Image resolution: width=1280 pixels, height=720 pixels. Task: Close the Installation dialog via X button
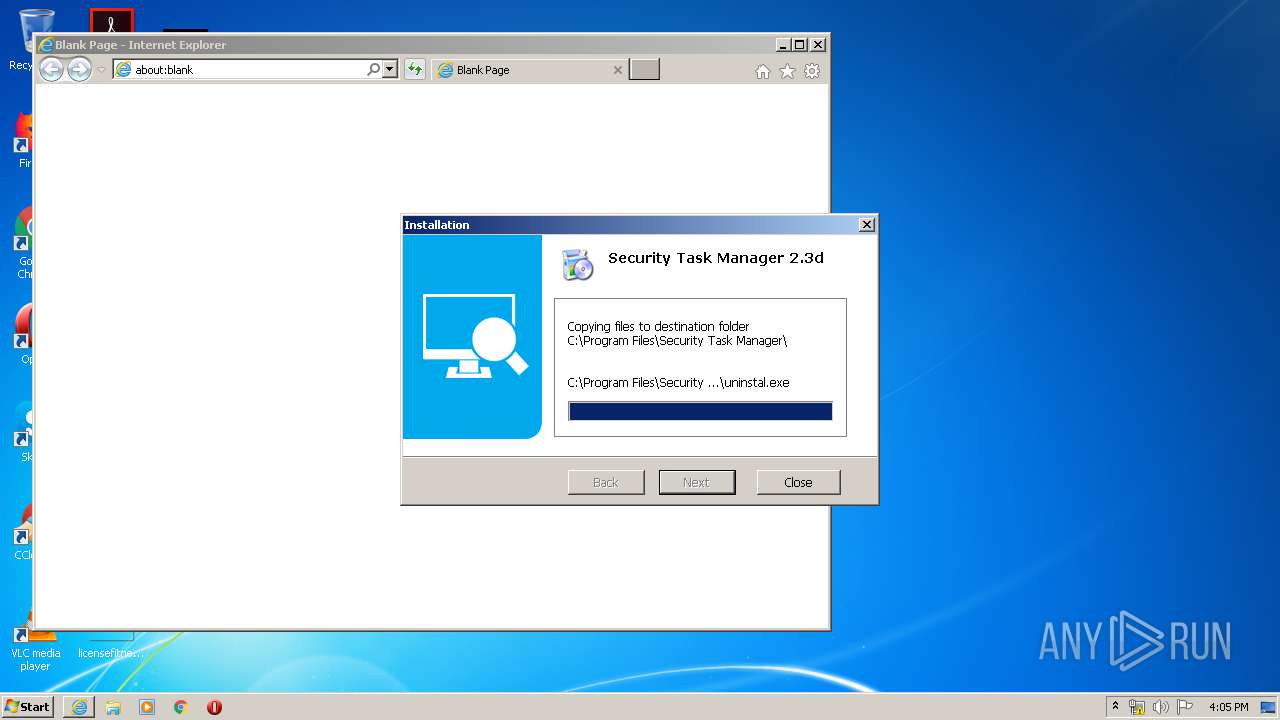[866, 225]
